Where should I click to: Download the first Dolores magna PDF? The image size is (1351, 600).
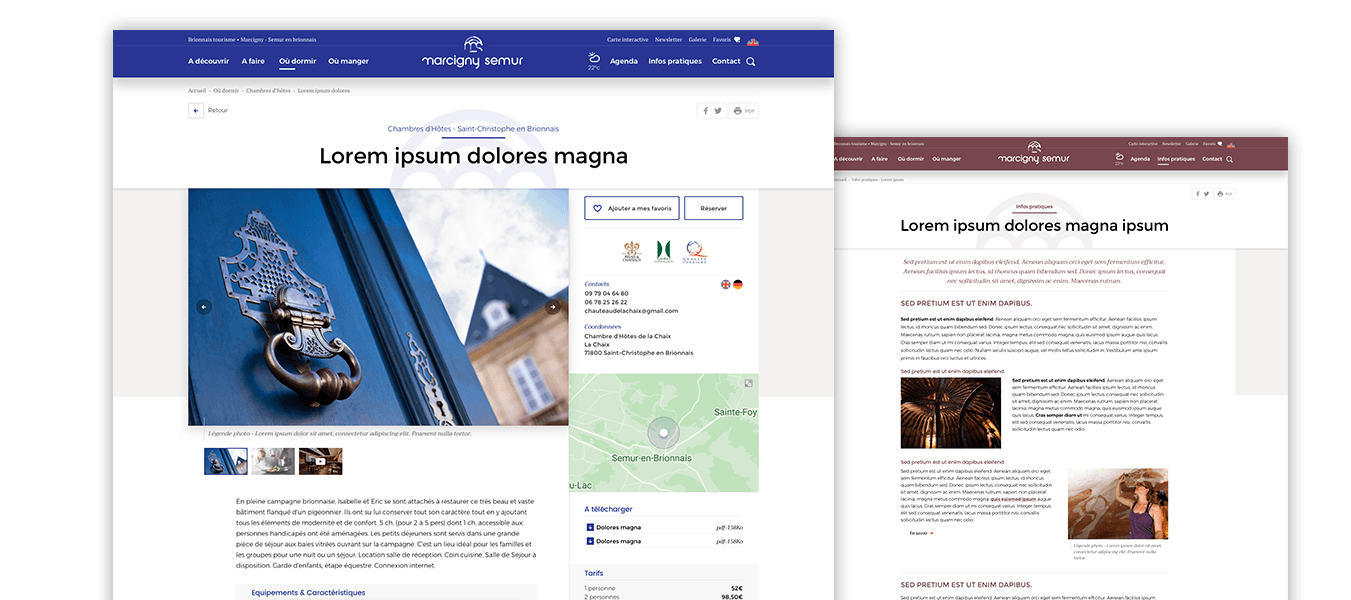pos(616,527)
